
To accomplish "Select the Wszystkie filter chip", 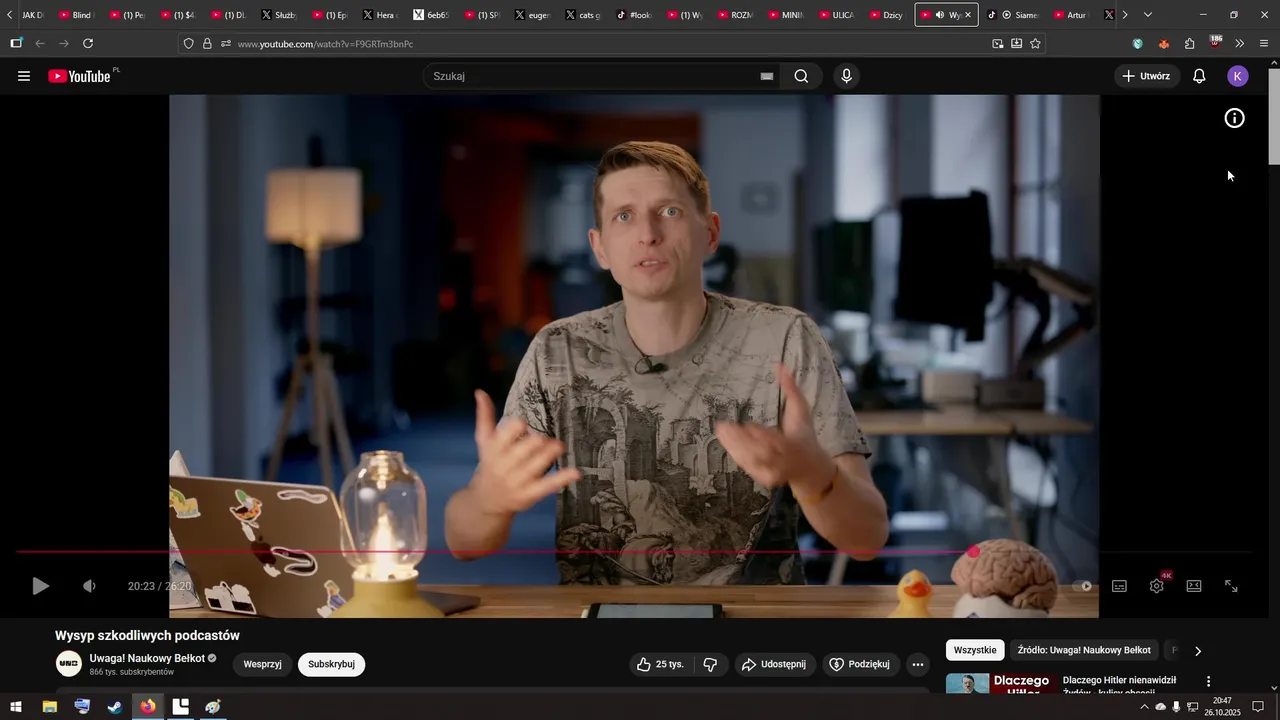I will pyautogui.click(x=975, y=650).
